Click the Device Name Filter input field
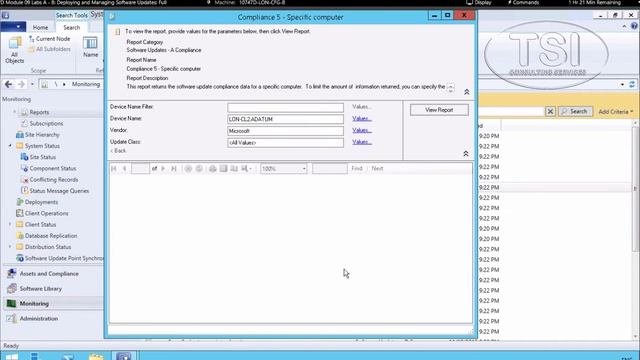 (285, 107)
